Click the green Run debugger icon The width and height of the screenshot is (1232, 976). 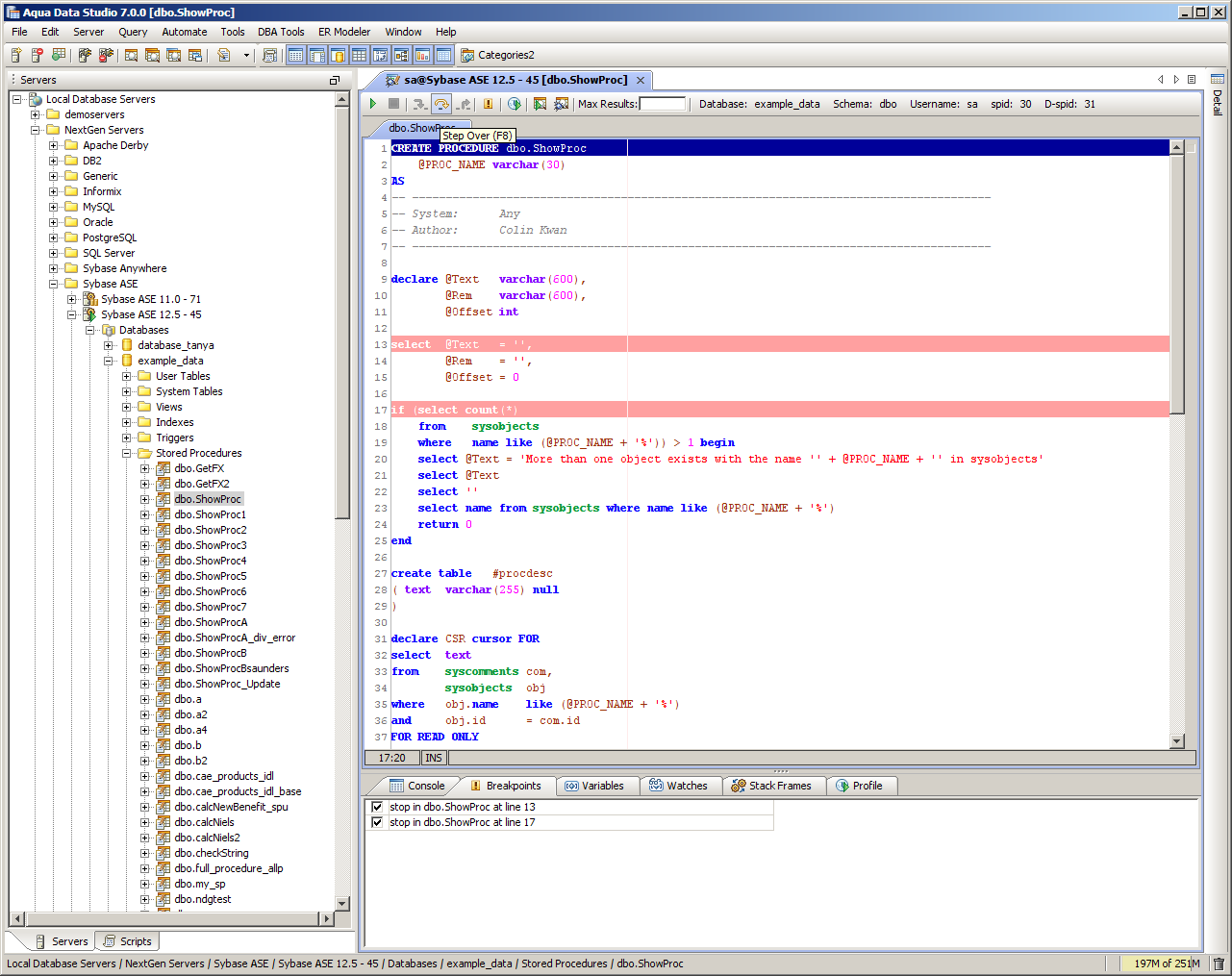373,104
